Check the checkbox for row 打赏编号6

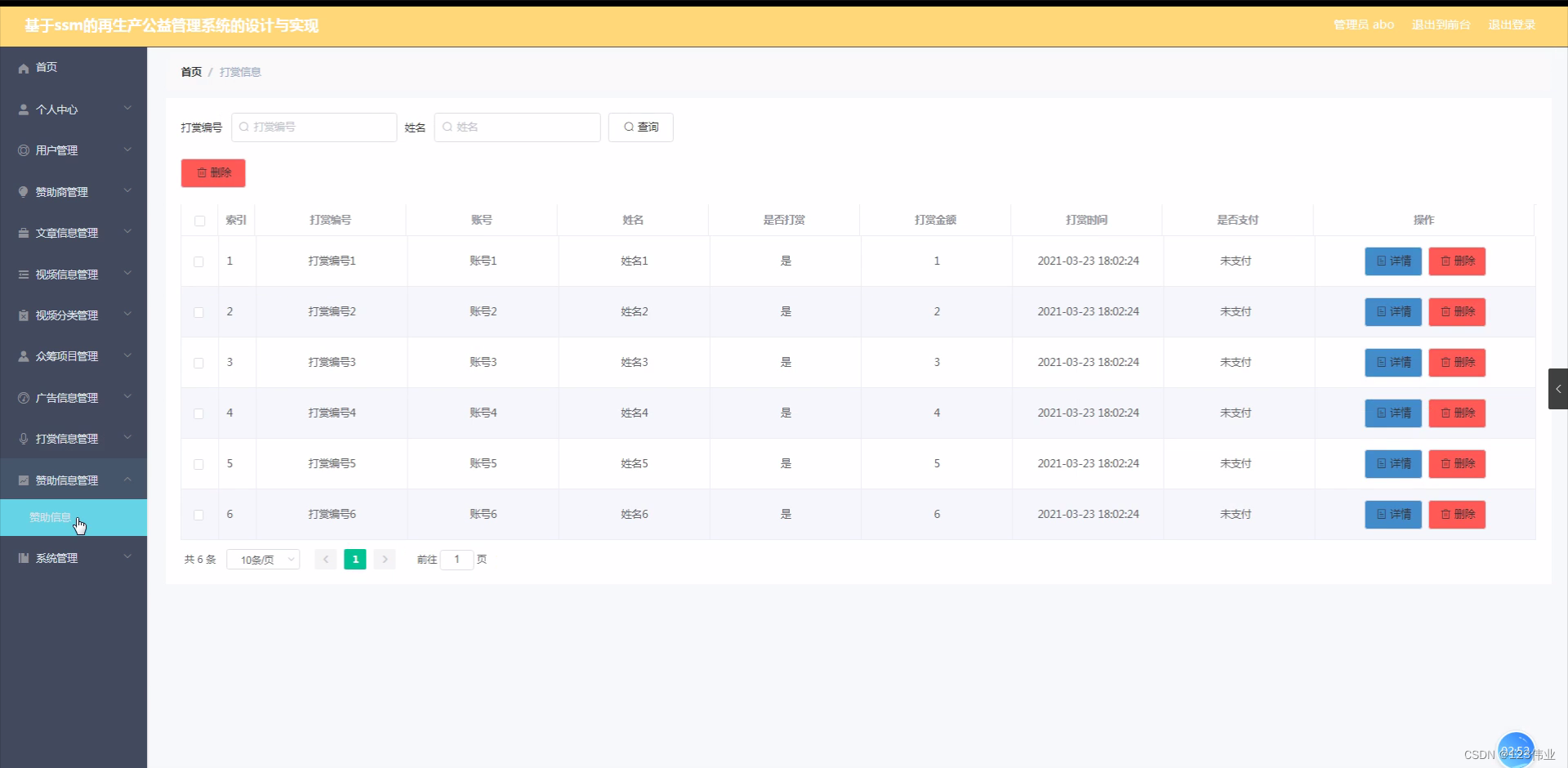click(x=198, y=515)
